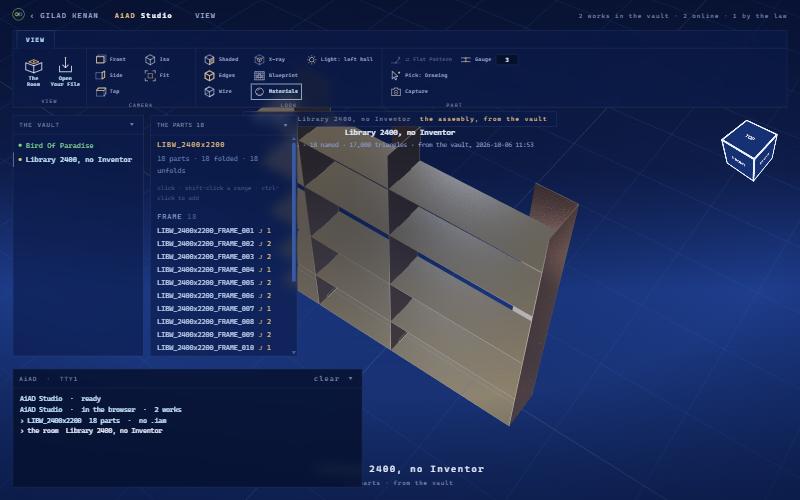This screenshot has width=800, height=500.
Task: Click the Gauge value field
Action: [x=507, y=60]
